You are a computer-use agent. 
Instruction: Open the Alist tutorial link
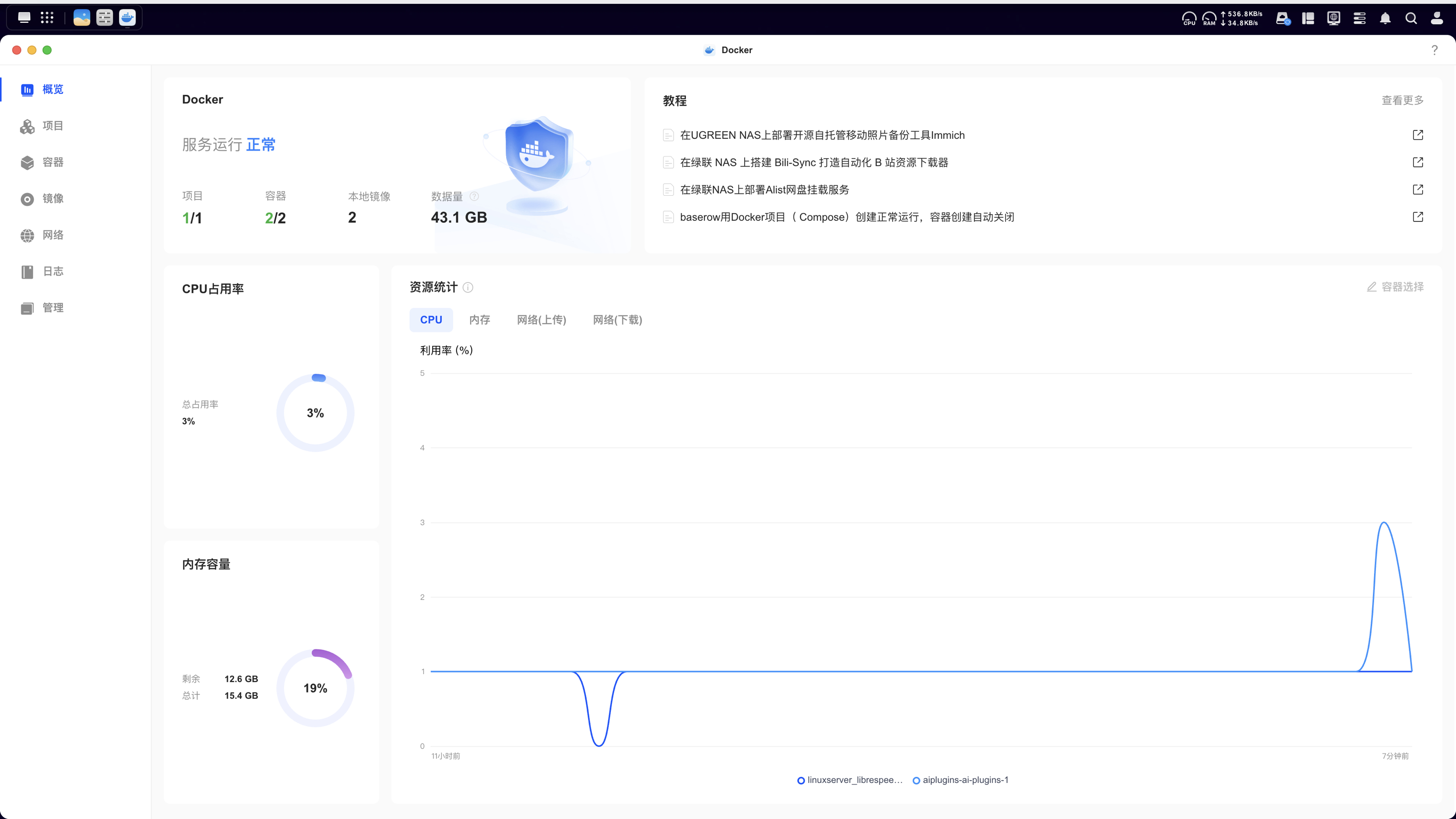[x=764, y=190]
